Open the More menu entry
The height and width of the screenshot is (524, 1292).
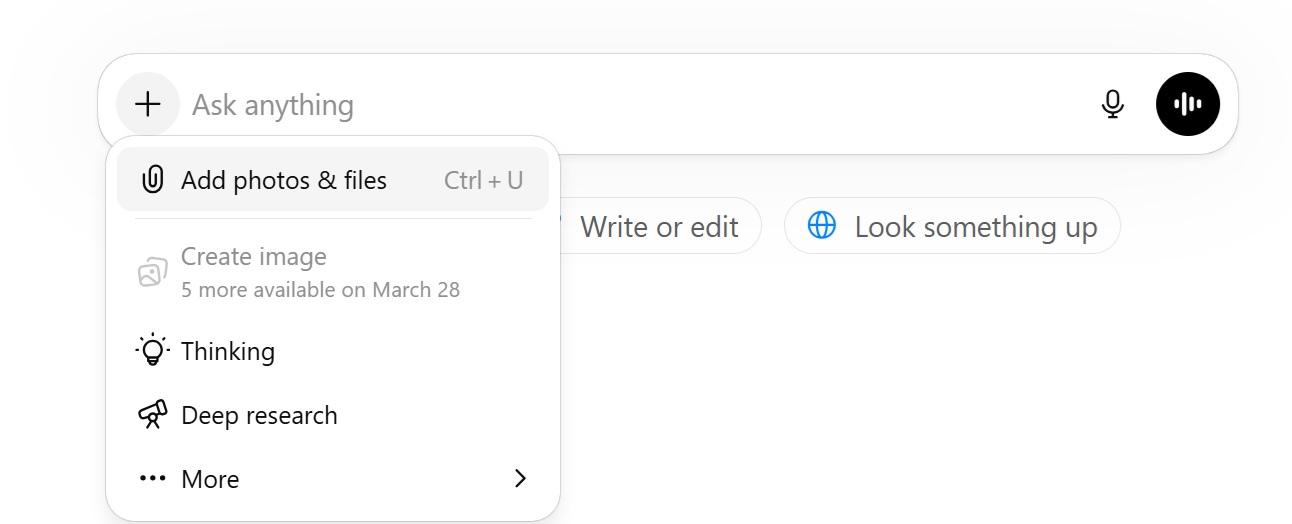[211, 480]
